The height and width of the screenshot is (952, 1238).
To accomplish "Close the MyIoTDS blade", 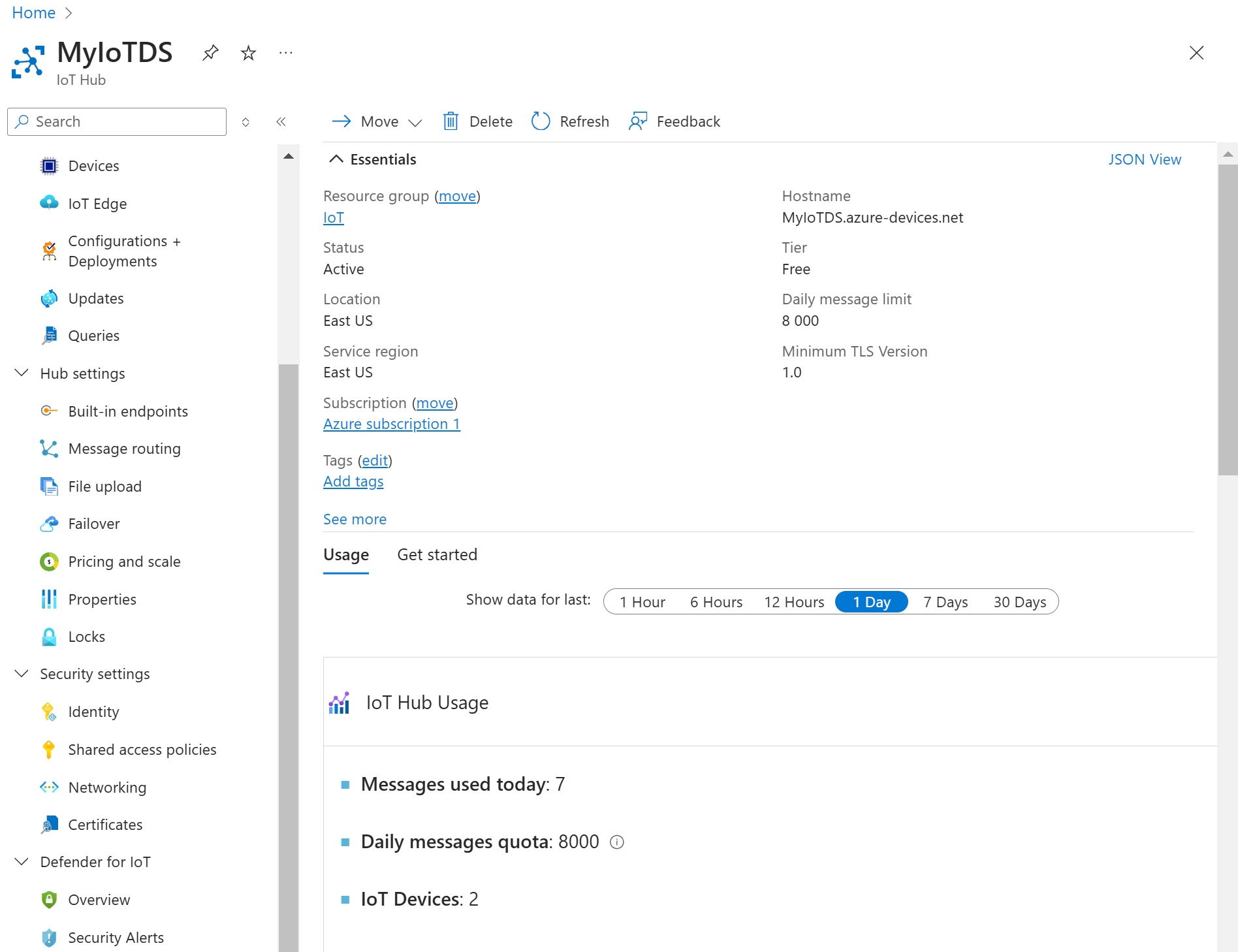I will pos(1196,52).
